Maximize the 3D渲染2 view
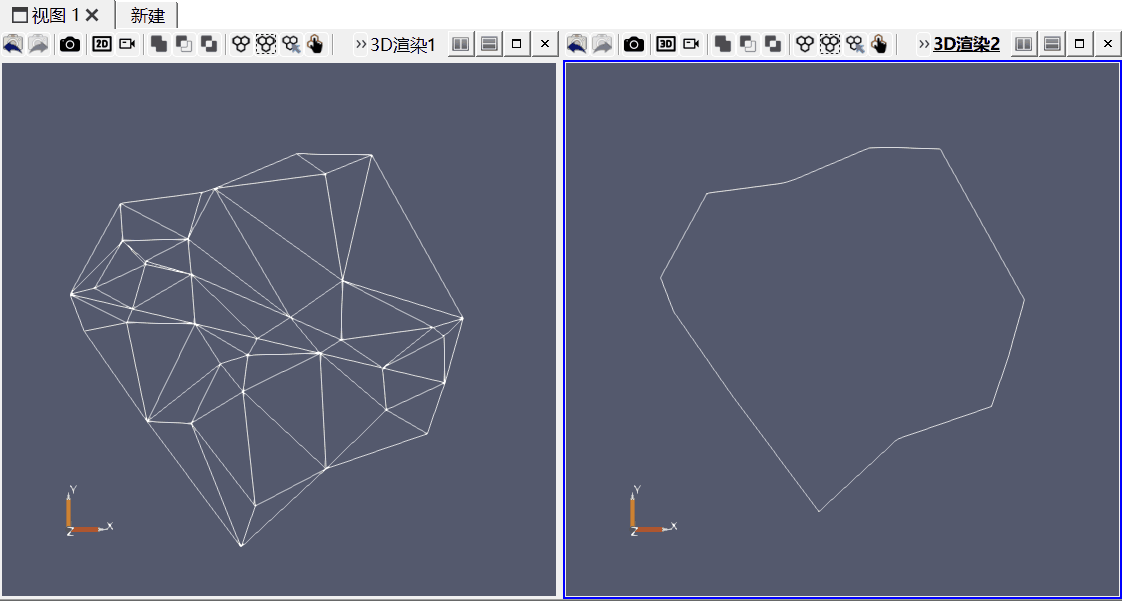Image resolution: width=1122 pixels, height=602 pixels. 1080,44
